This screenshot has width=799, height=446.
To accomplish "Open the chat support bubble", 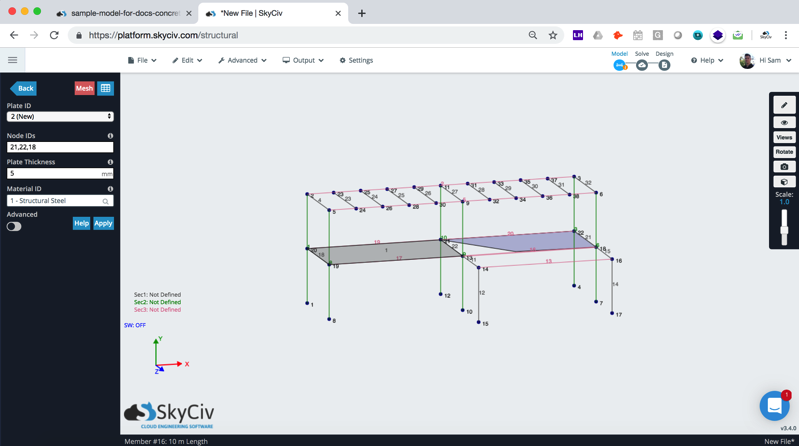I will point(775,406).
